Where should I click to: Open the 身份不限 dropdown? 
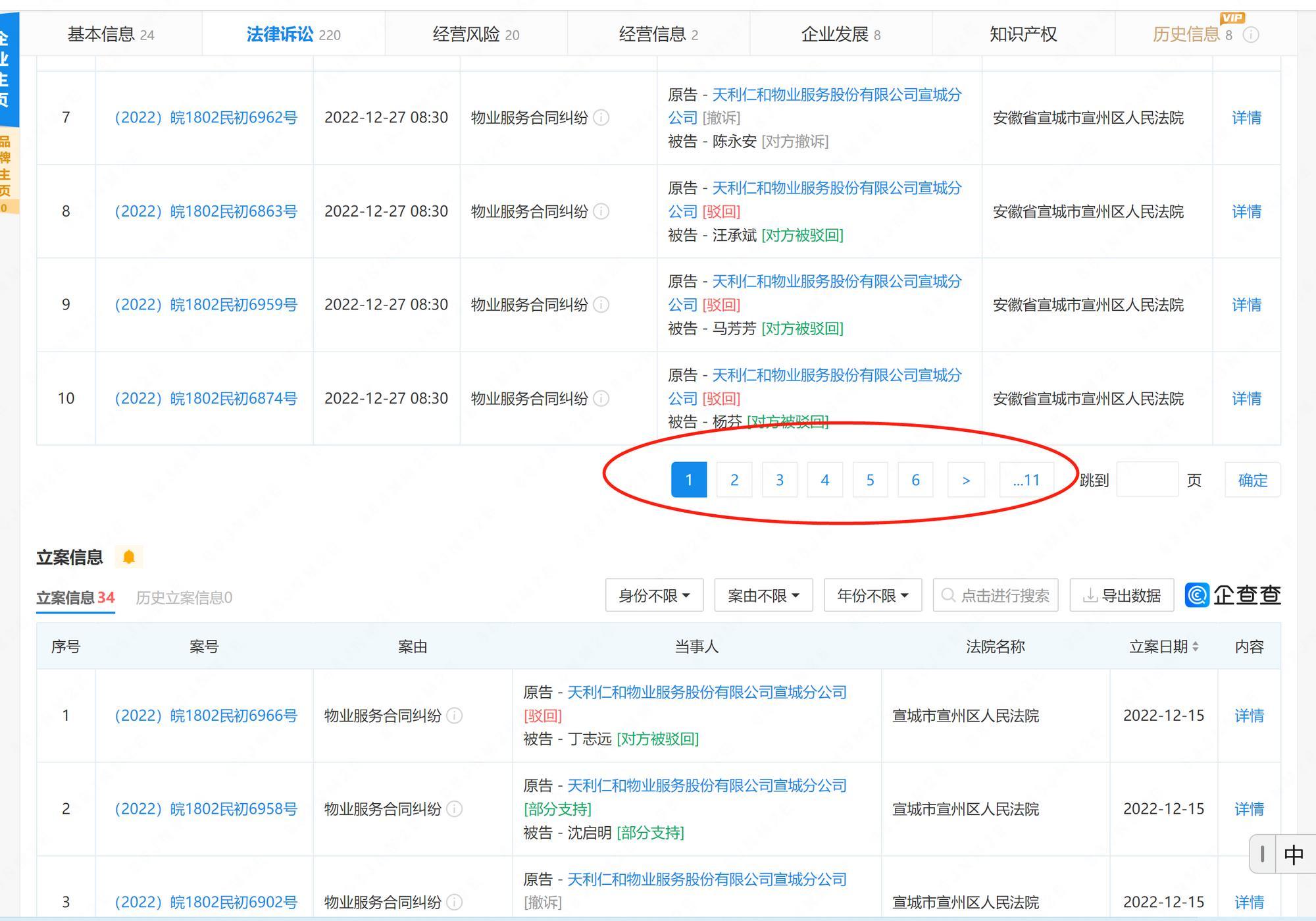654,596
